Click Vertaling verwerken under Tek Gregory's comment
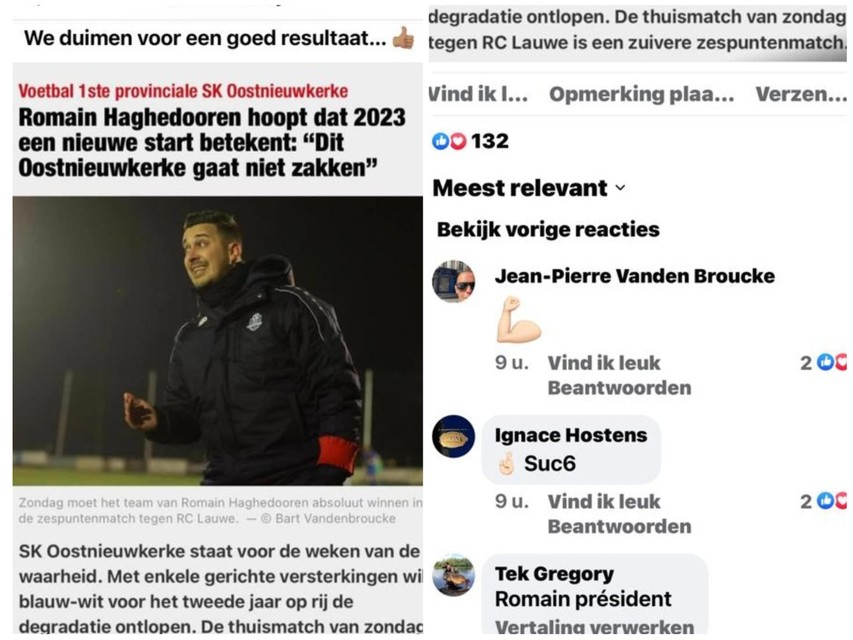The width and height of the screenshot is (853, 640). 594,627
